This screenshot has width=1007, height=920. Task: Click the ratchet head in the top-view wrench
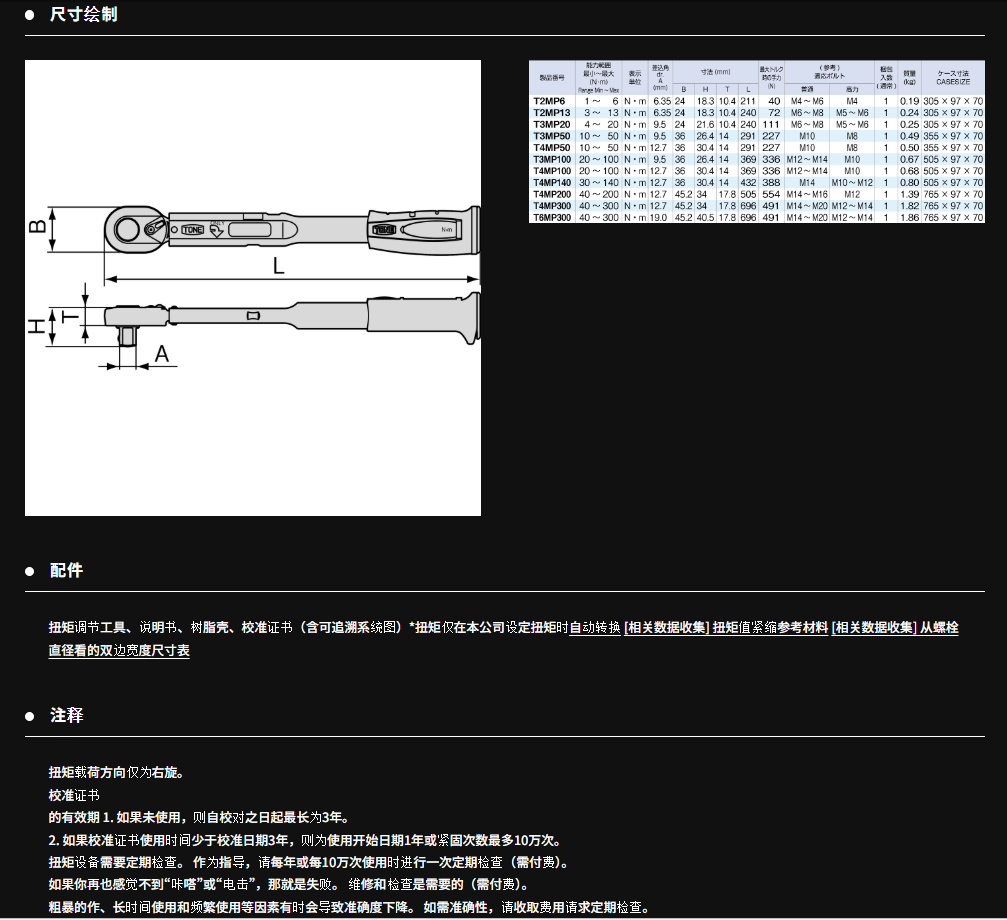(x=130, y=230)
